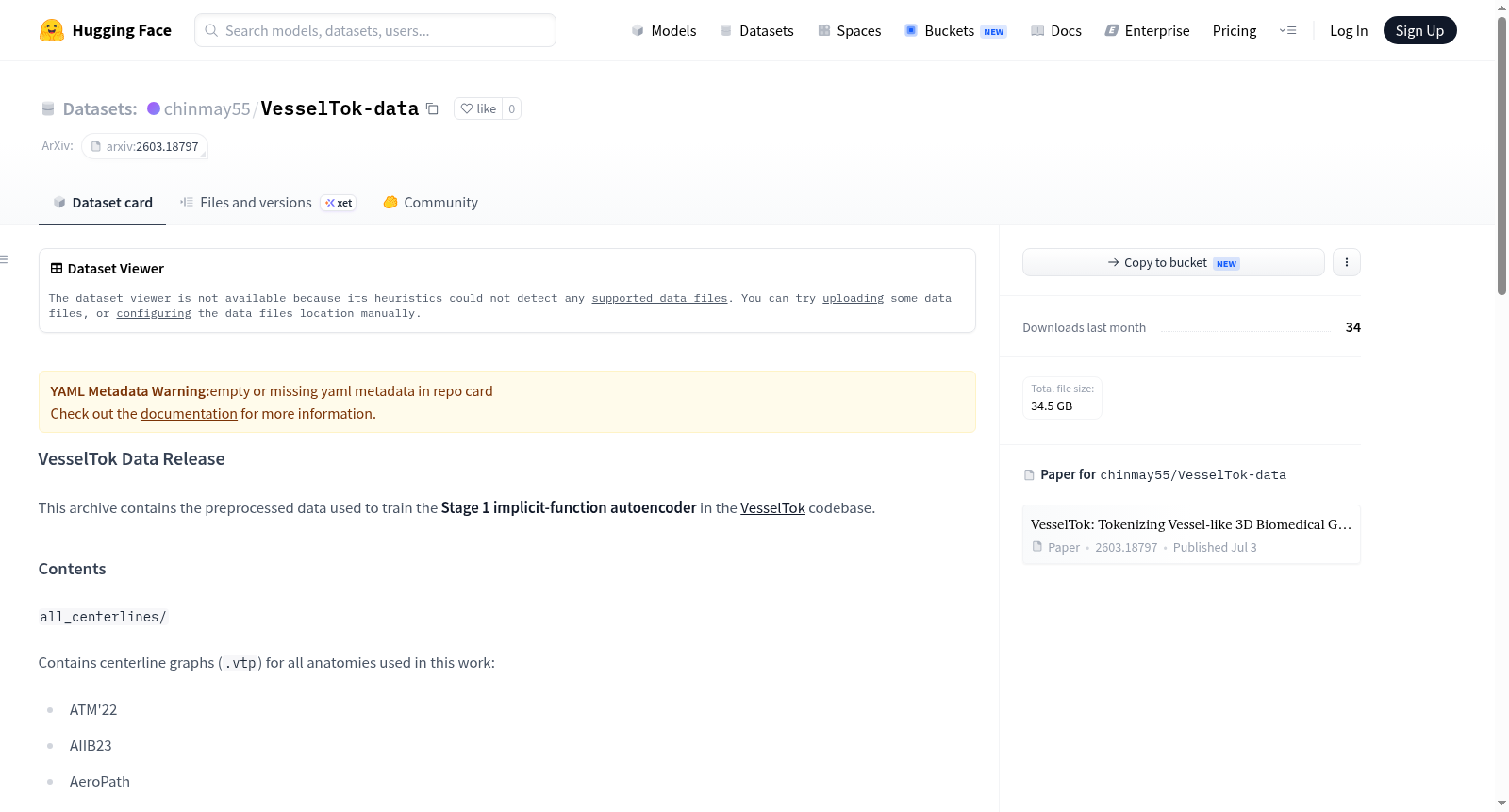This screenshot has height=812, width=1509.
Task: Open the Enterprise navigation item
Action: pyautogui.click(x=1148, y=30)
